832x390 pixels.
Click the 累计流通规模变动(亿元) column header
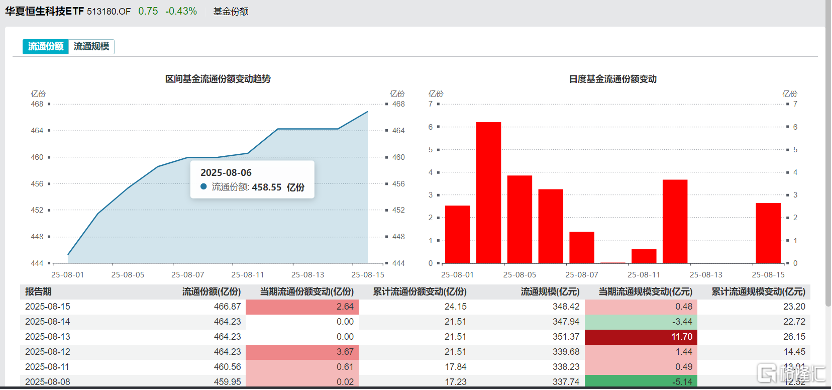click(758, 291)
